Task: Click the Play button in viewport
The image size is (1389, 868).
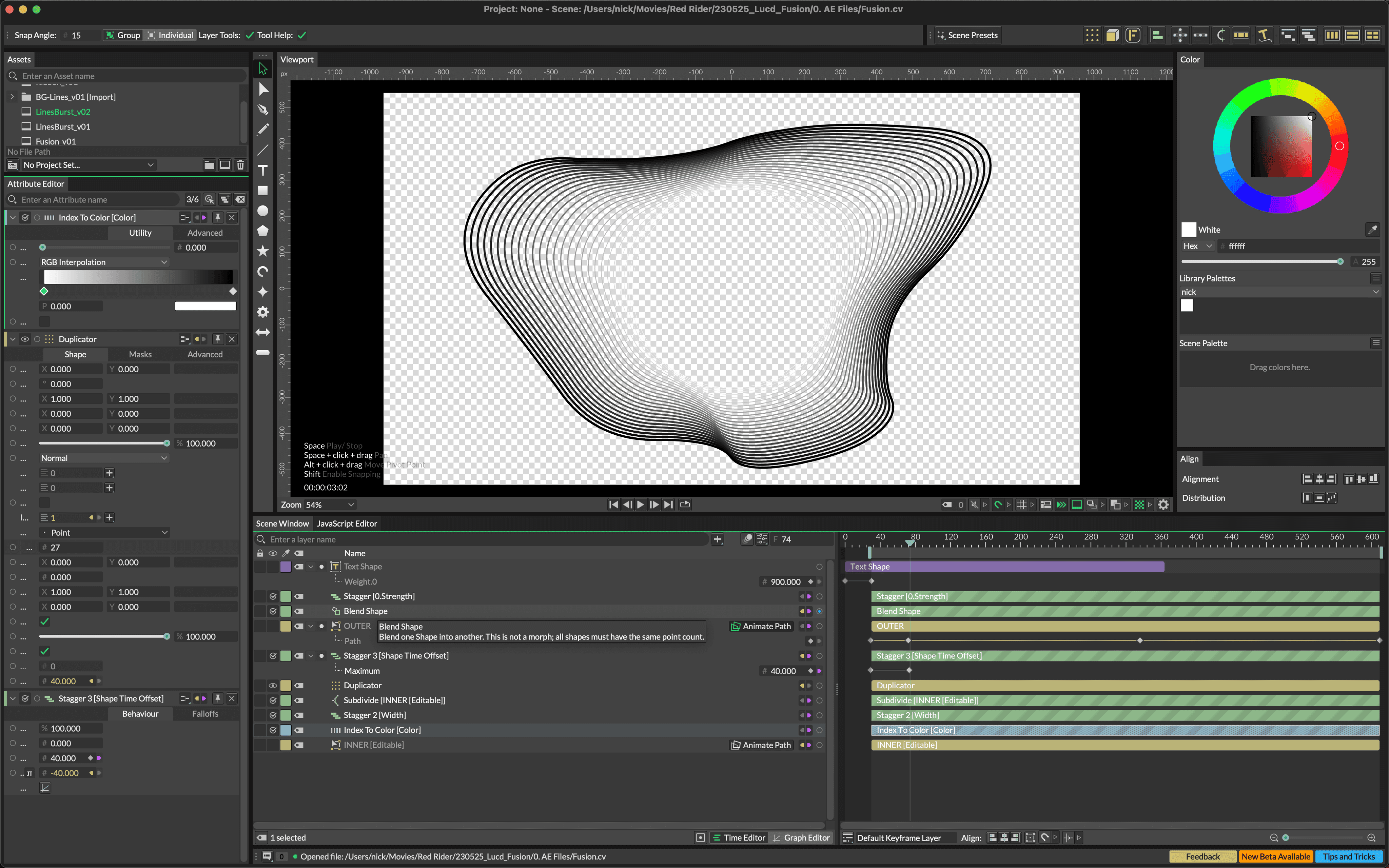Action: point(641,505)
